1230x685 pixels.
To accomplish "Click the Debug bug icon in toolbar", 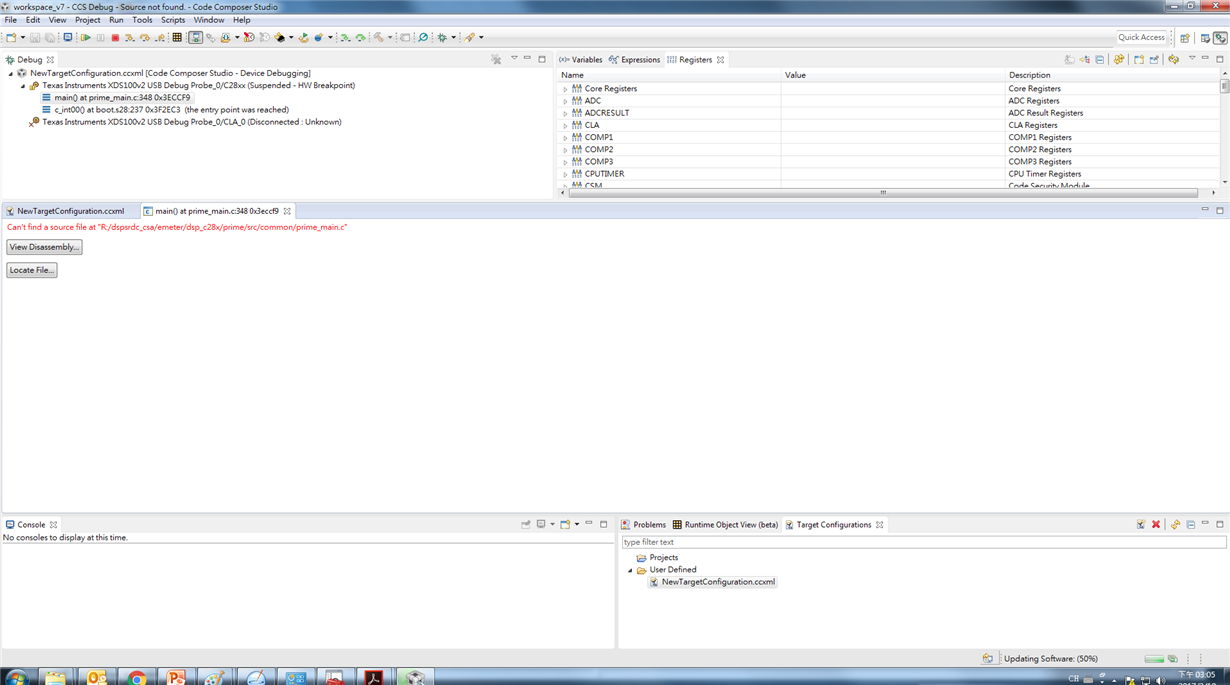I will (x=442, y=37).
